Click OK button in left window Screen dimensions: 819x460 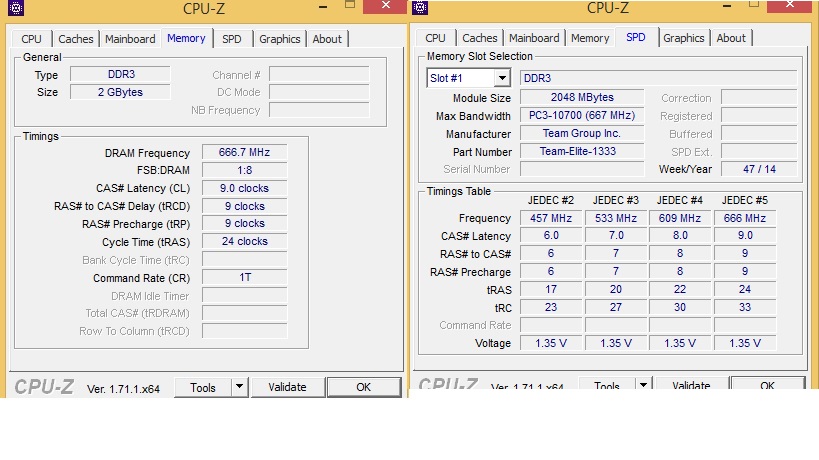(364, 387)
